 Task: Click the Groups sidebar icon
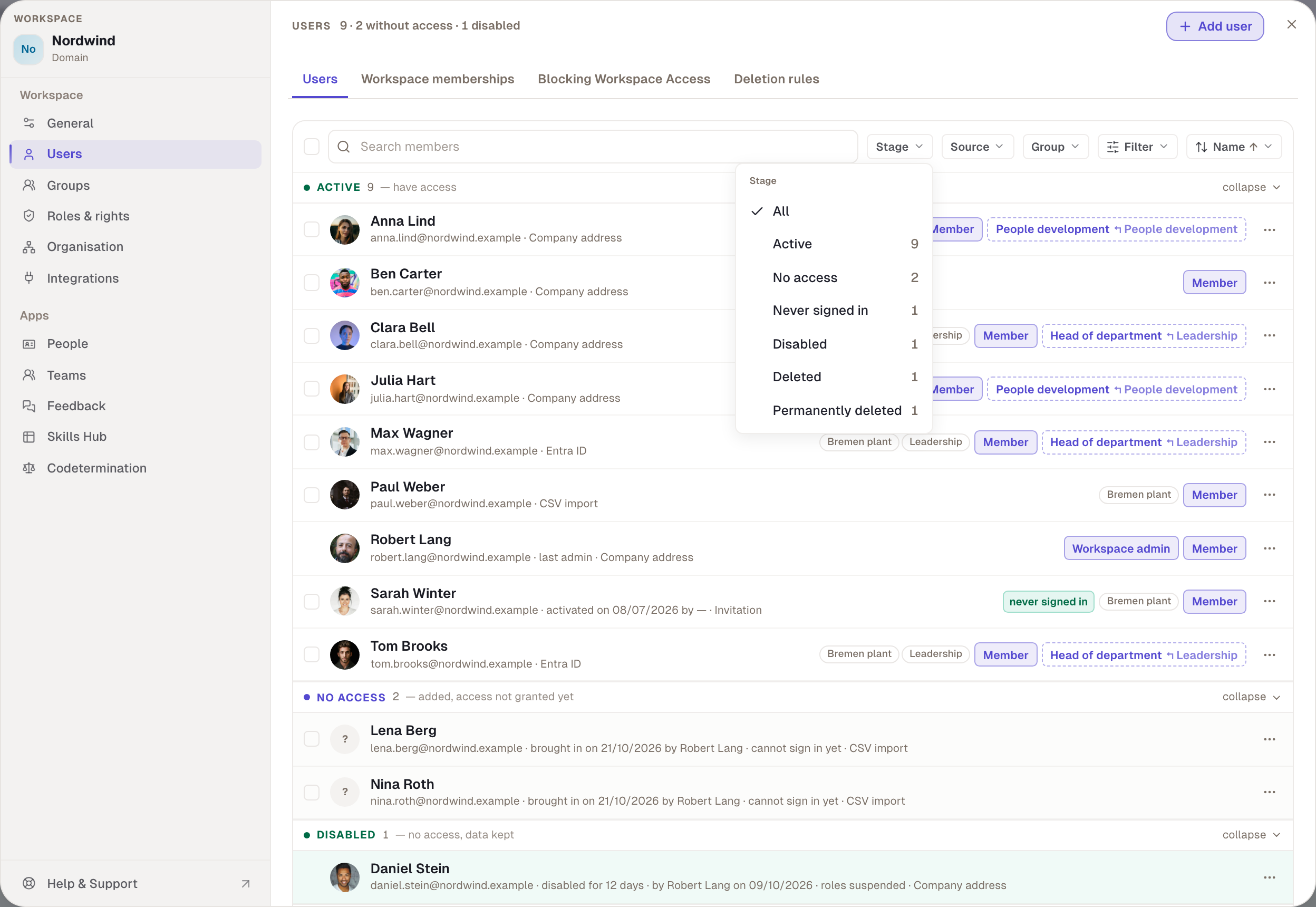(29, 185)
